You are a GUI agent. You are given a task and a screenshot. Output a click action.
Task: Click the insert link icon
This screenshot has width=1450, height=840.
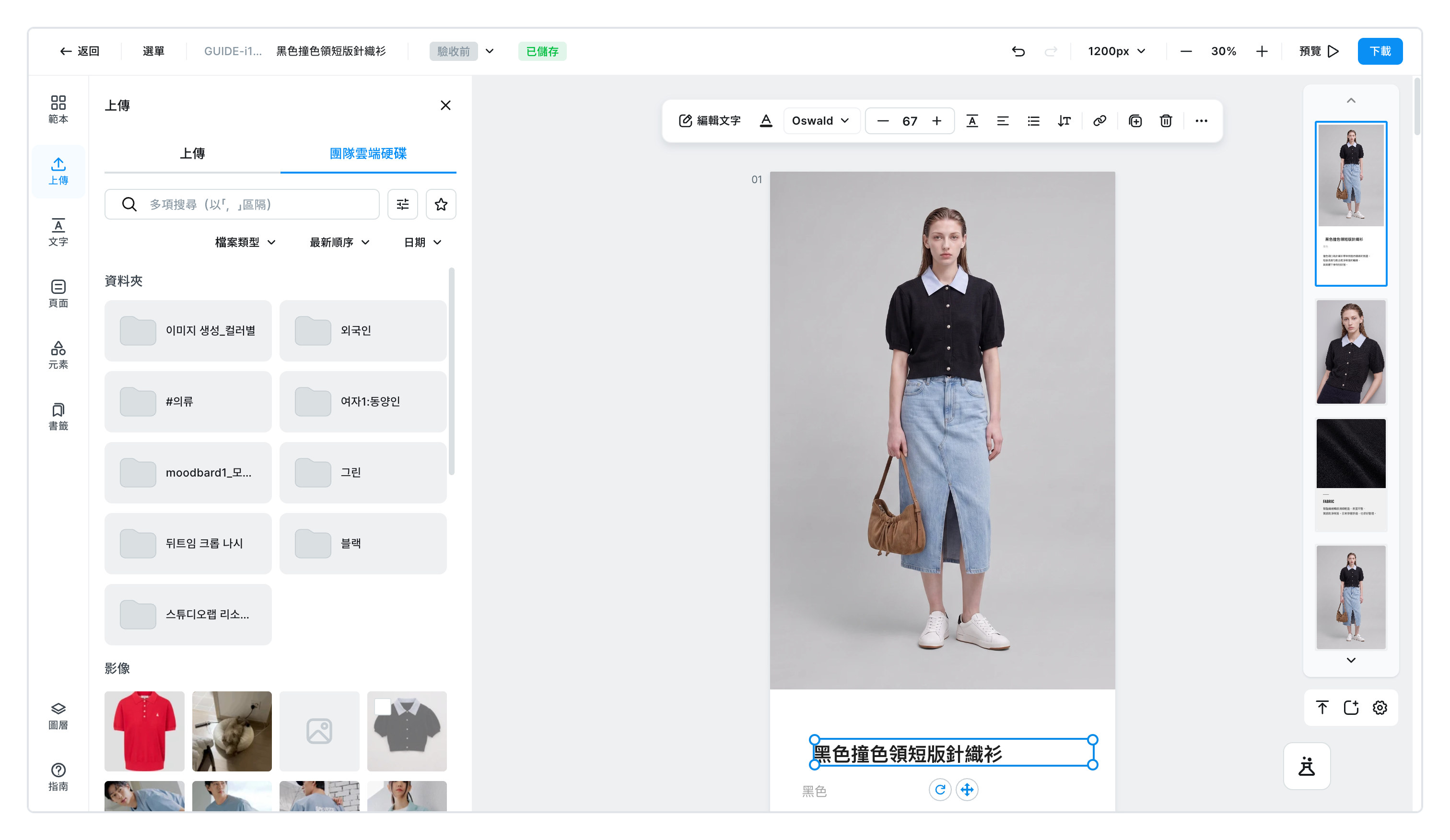pos(1099,121)
